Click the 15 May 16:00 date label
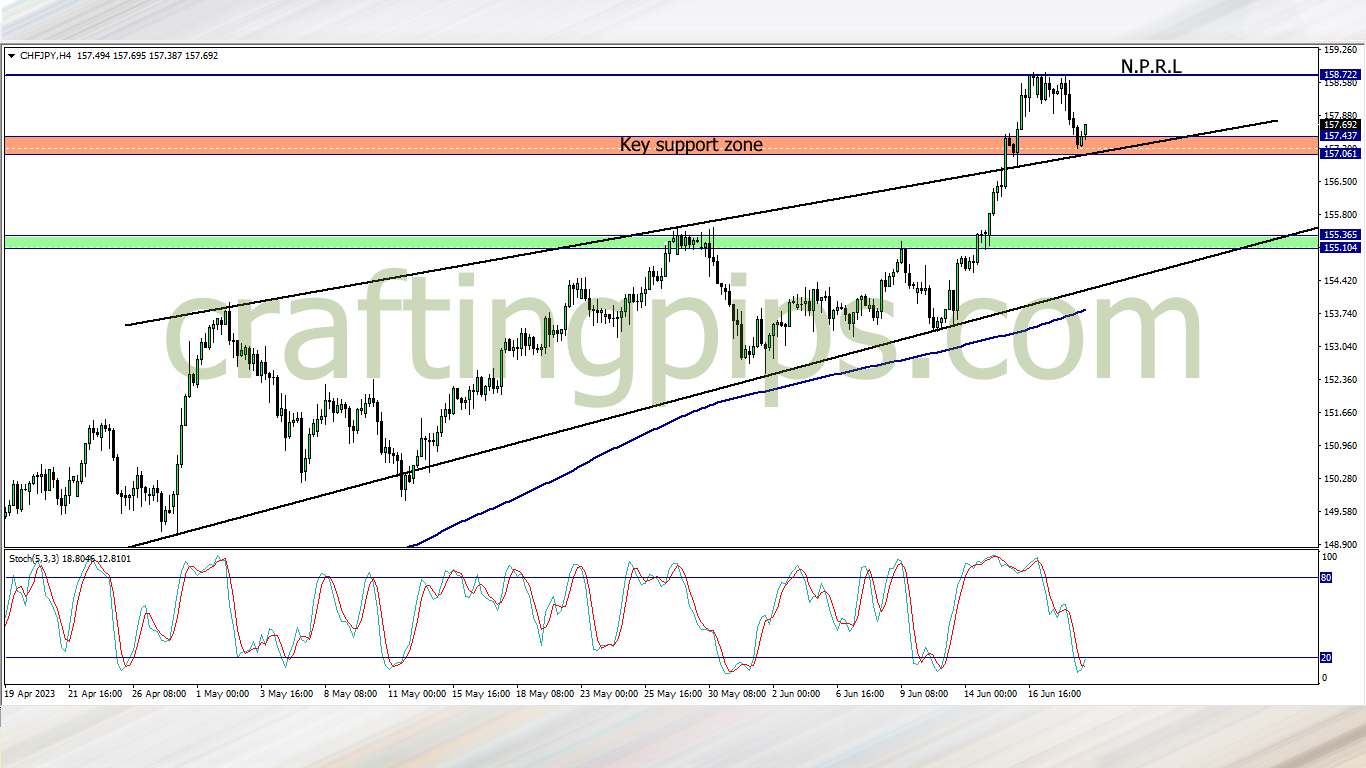Viewport: 1366px width, 768px height. [x=480, y=692]
